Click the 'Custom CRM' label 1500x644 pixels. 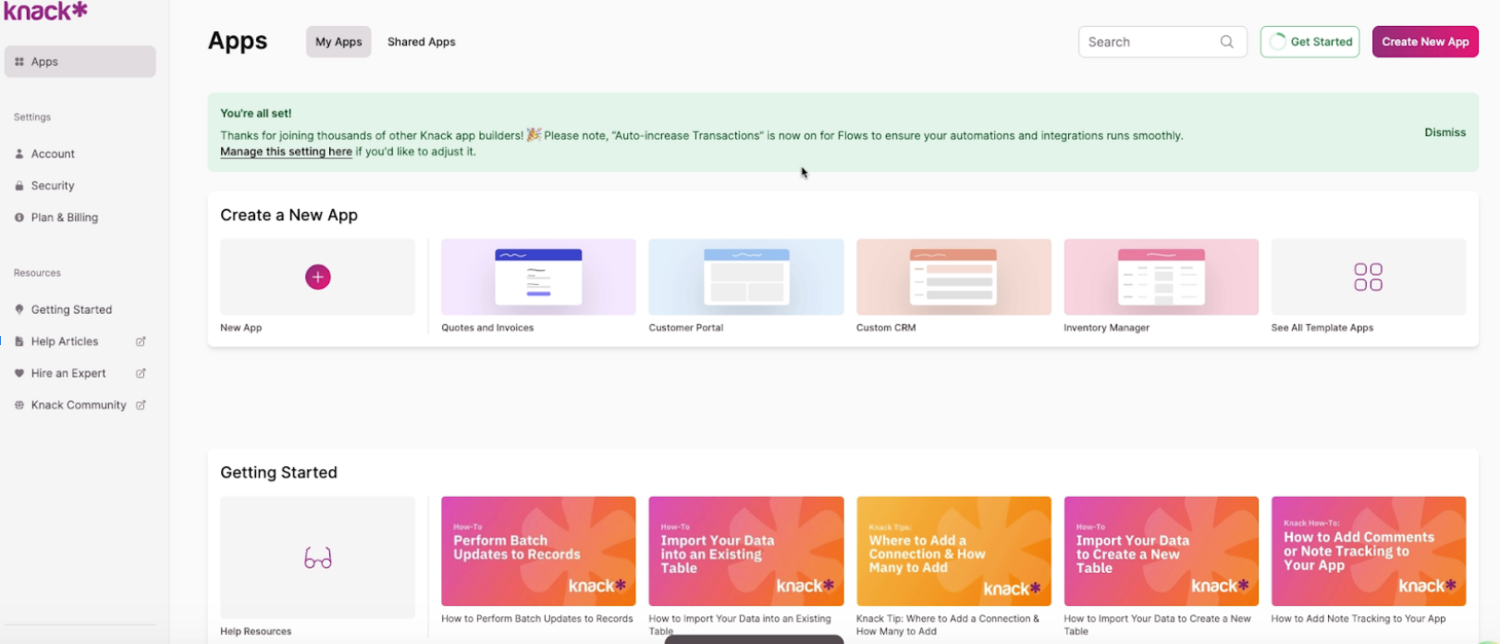[x=886, y=328]
